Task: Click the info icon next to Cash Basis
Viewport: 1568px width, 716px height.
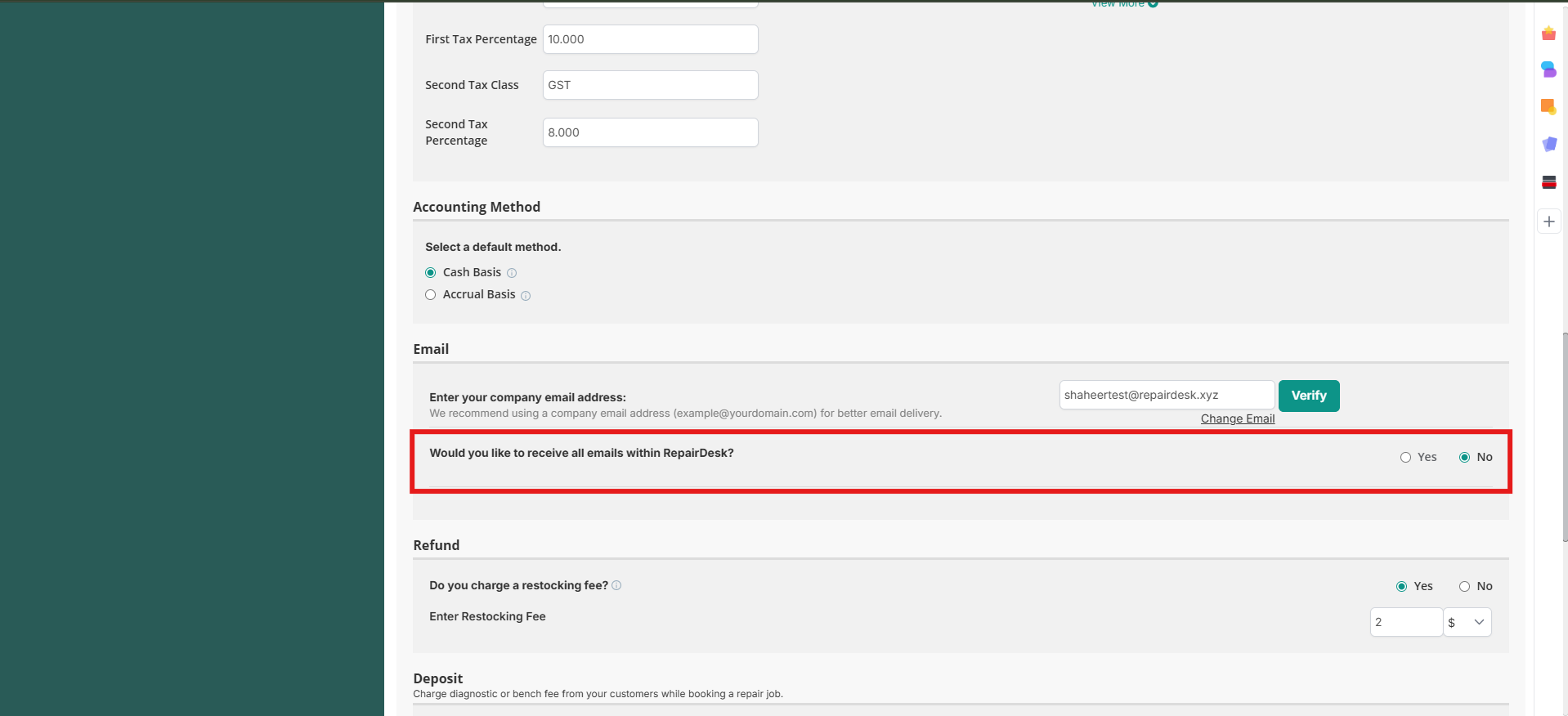Action: click(x=512, y=273)
